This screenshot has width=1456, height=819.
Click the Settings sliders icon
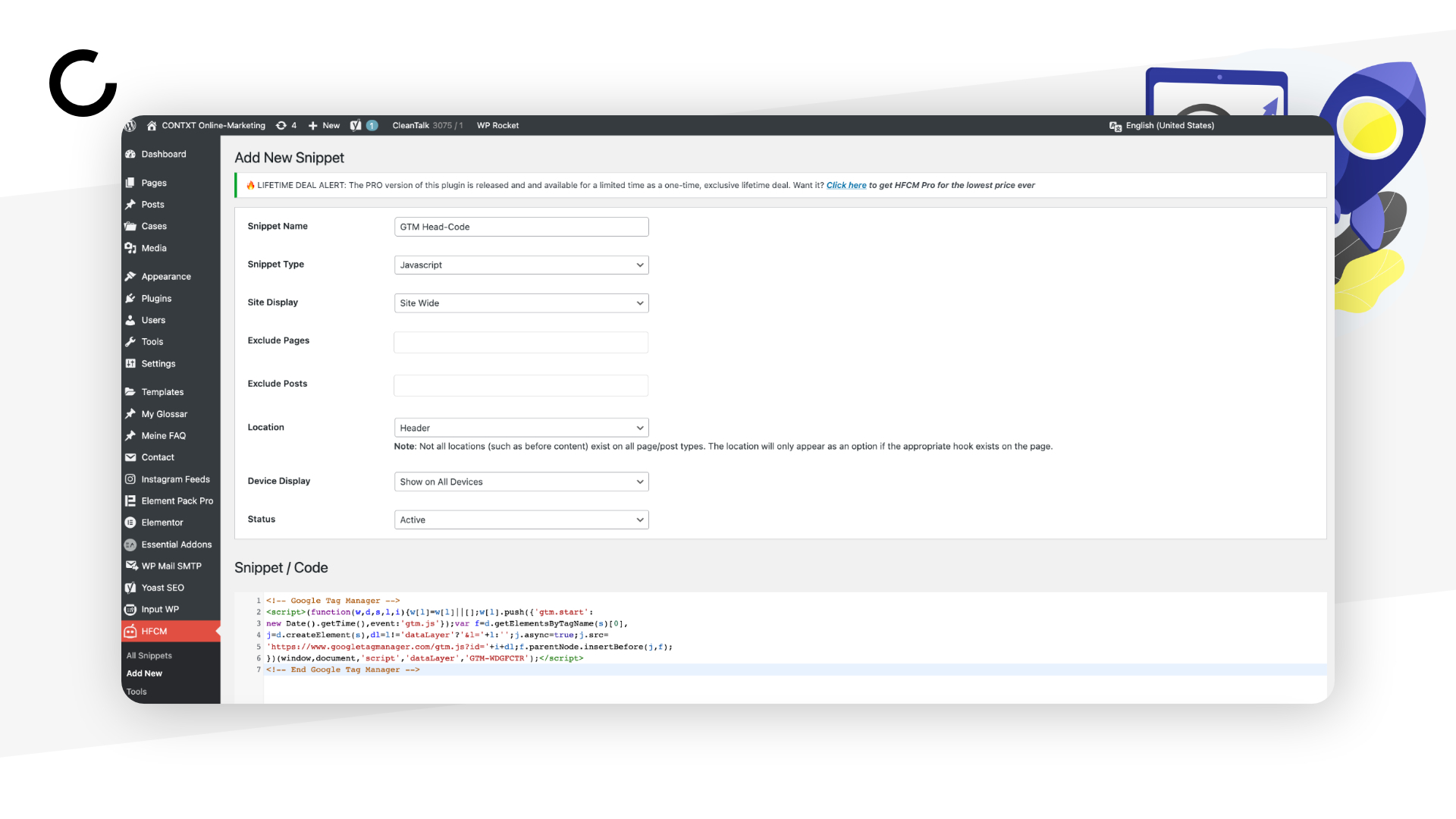tap(130, 363)
